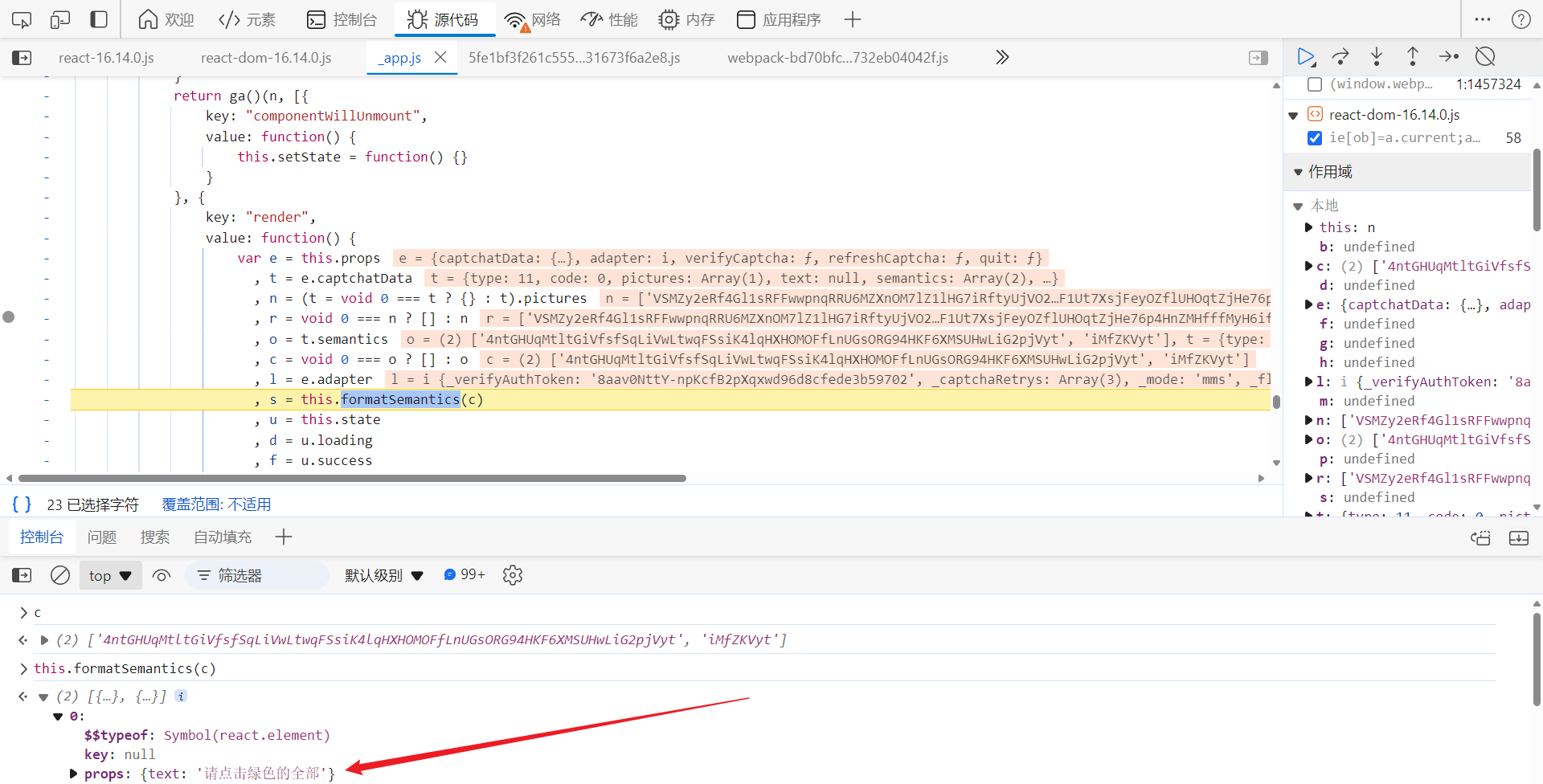Click the pretty print braces icon

(x=22, y=504)
